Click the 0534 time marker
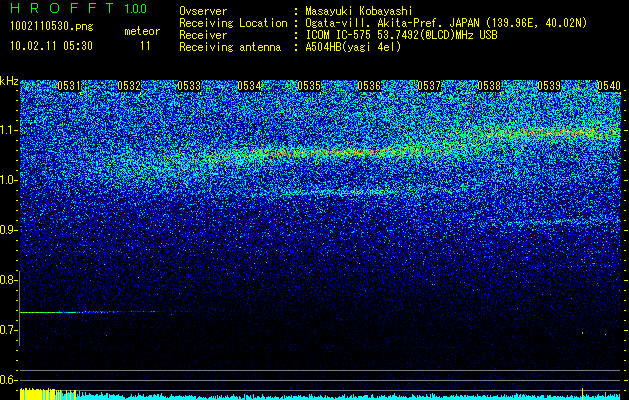The height and width of the screenshot is (400, 629). point(249,86)
